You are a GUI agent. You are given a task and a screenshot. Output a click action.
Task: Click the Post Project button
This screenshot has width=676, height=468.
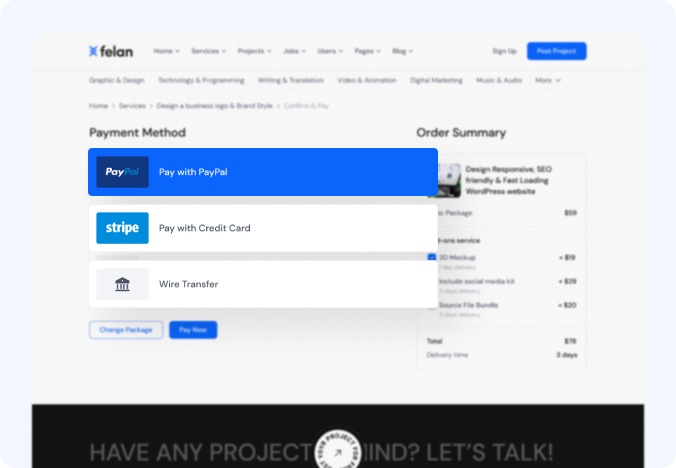[557, 51]
